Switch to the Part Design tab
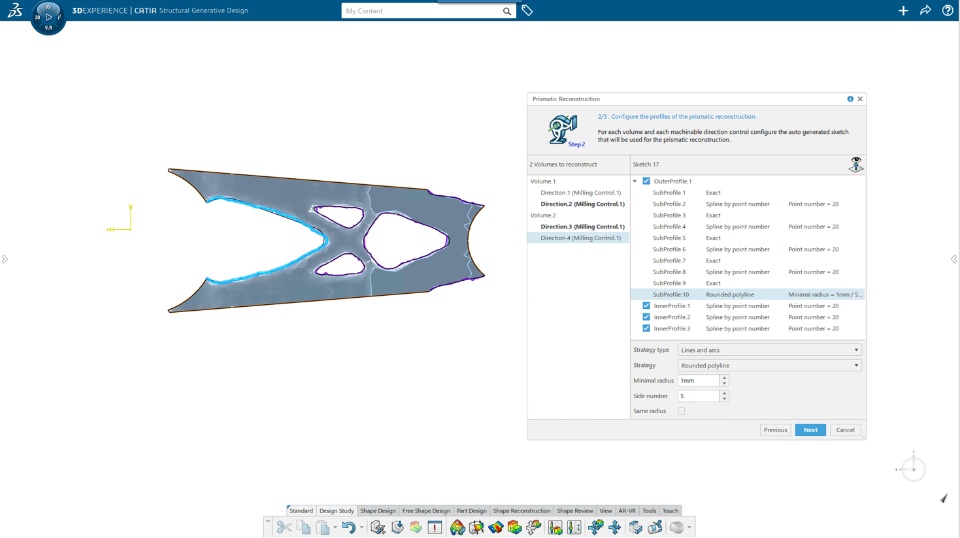The image size is (960, 538). tap(471, 510)
